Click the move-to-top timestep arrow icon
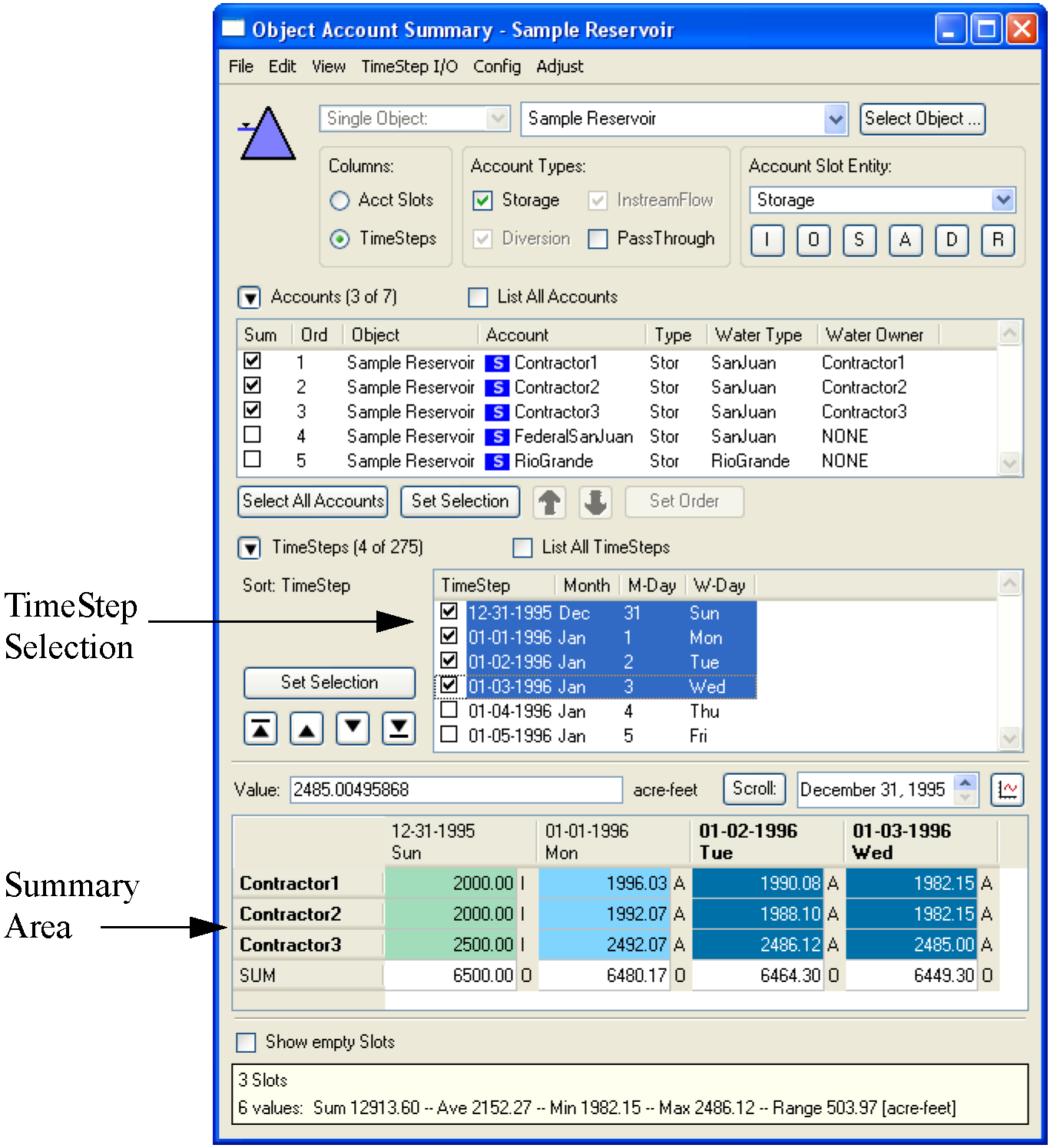 pos(260,729)
